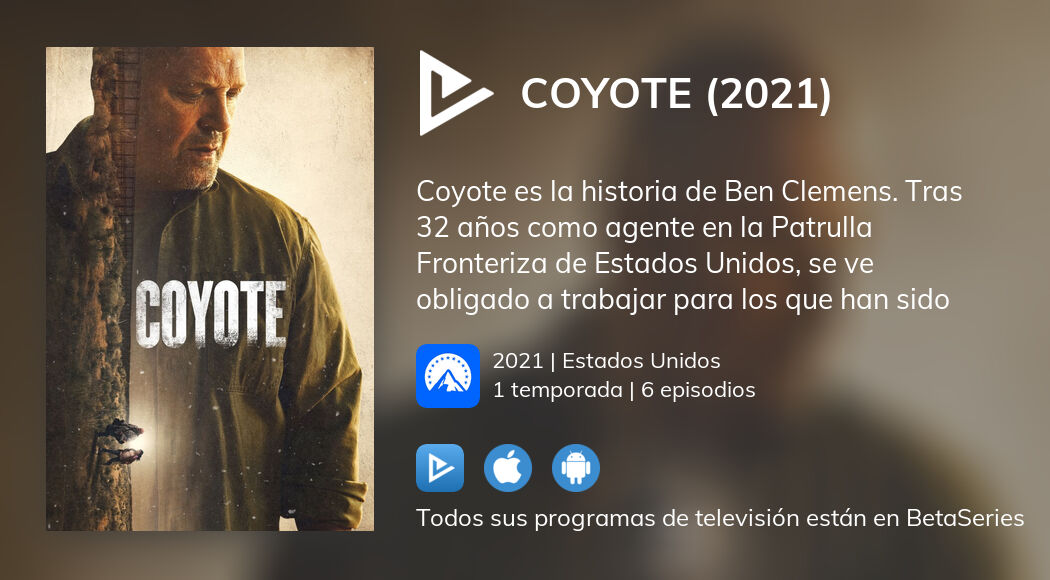The height and width of the screenshot is (580, 1050).
Task: Click the synopsis paragraph about Ben Clemens
Action: 689,245
